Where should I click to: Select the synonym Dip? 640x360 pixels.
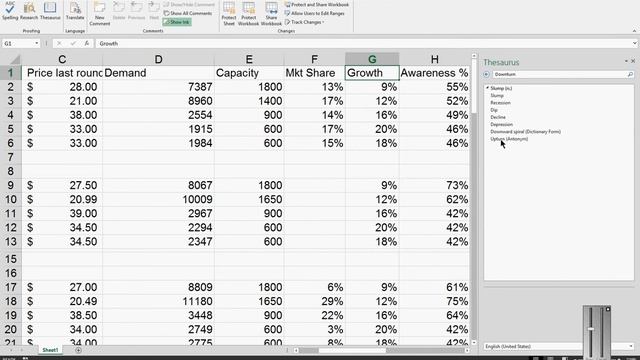tap(494, 110)
